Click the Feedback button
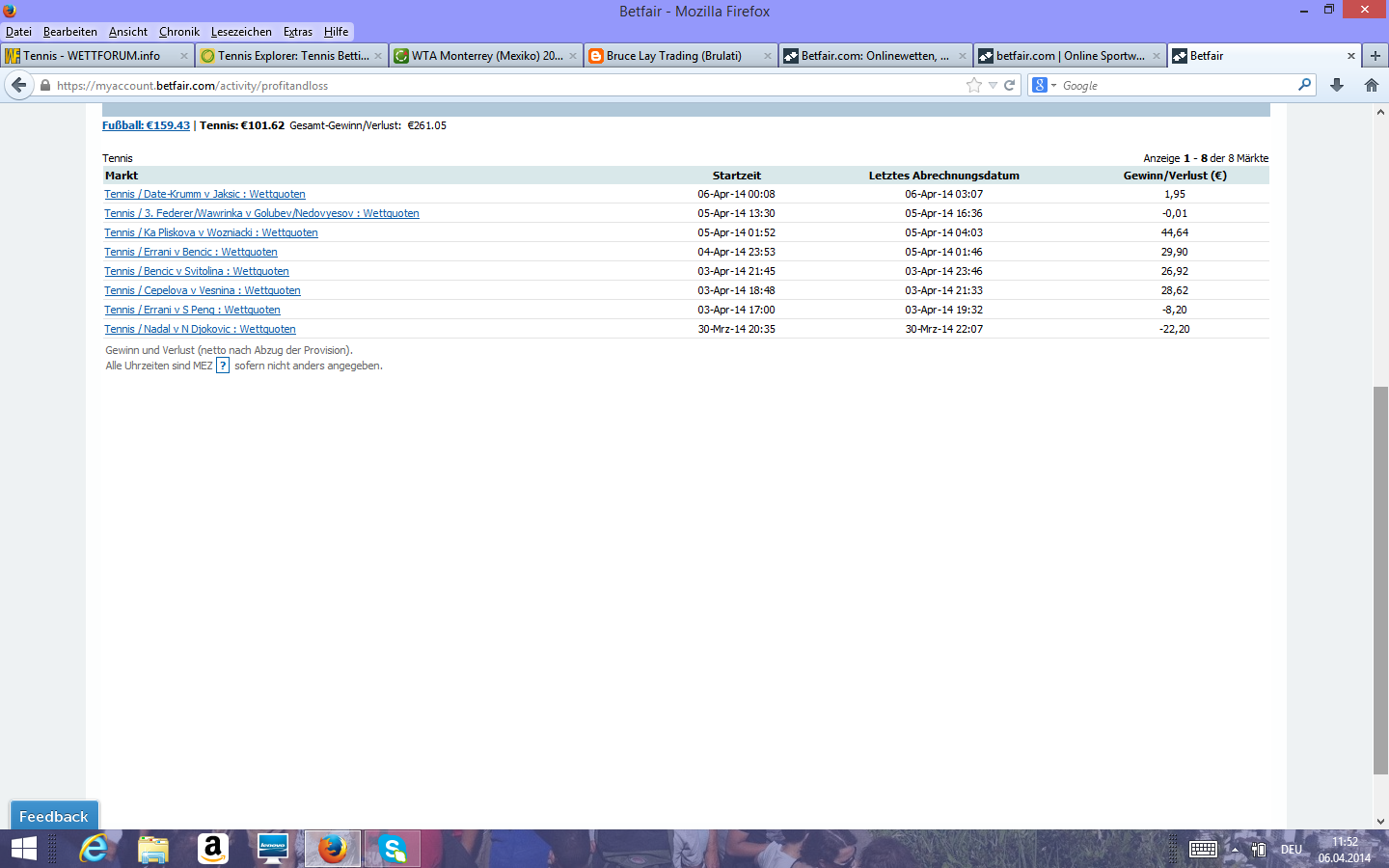The width and height of the screenshot is (1389, 868). pos(54,816)
